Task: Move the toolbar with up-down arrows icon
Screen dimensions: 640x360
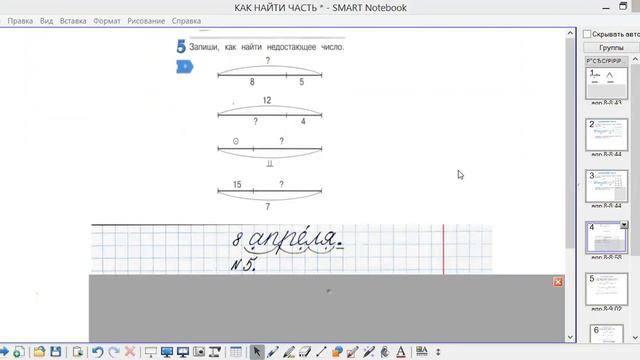Action: click(438, 351)
